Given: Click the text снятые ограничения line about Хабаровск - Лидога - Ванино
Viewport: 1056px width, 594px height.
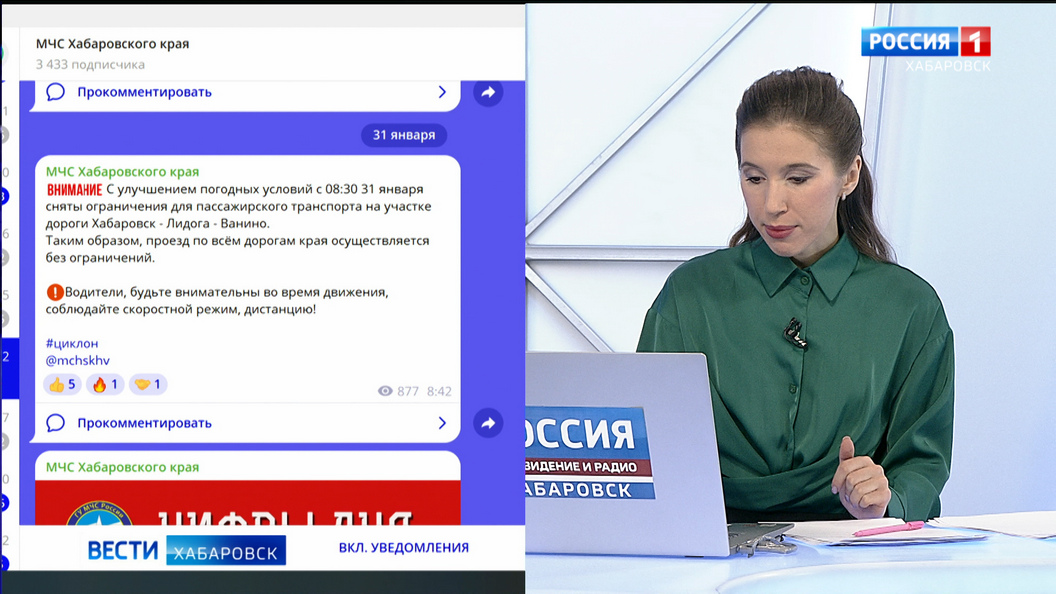Looking at the screenshot, I should 238,215.
